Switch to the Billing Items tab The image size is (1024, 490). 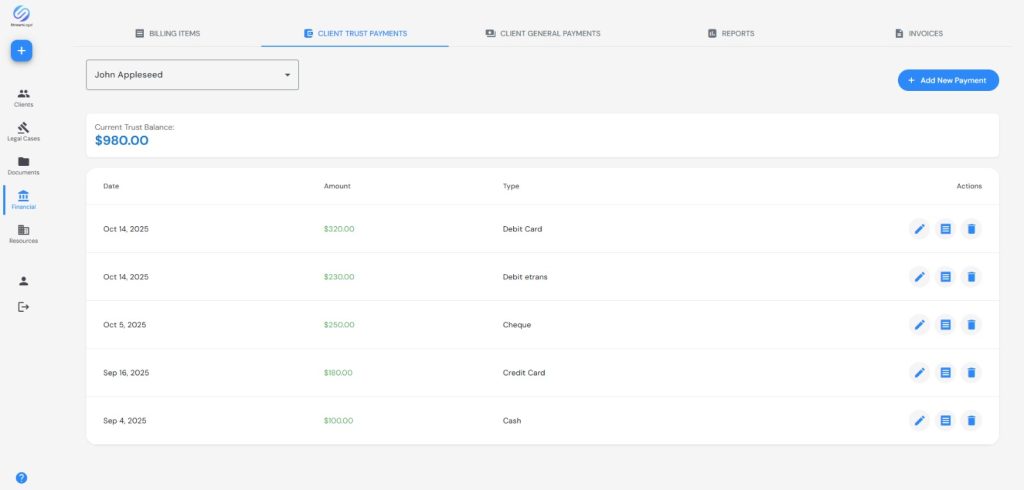168,33
